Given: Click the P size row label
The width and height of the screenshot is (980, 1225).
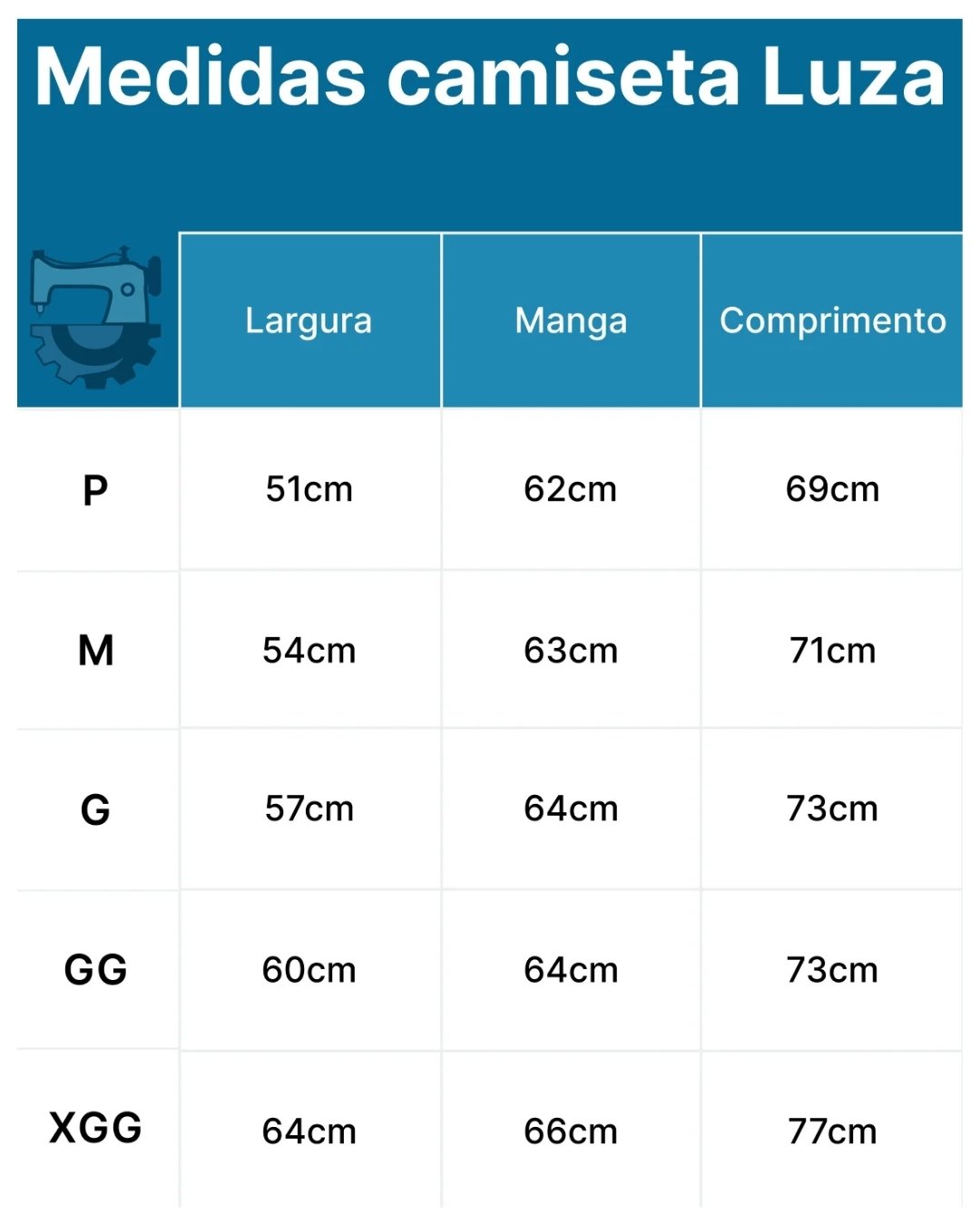Looking at the screenshot, I should point(95,491).
